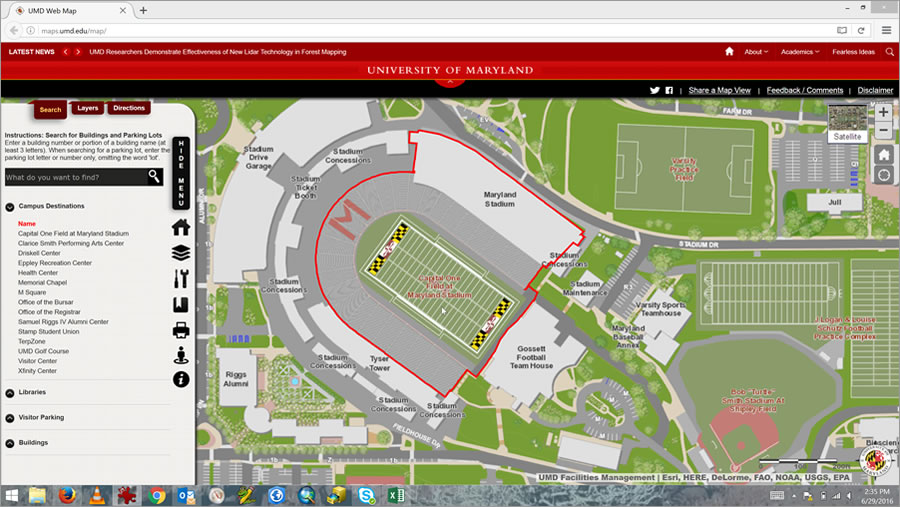Open the layers stack icon in sidebar
The width and height of the screenshot is (900, 507).
click(x=181, y=253)
